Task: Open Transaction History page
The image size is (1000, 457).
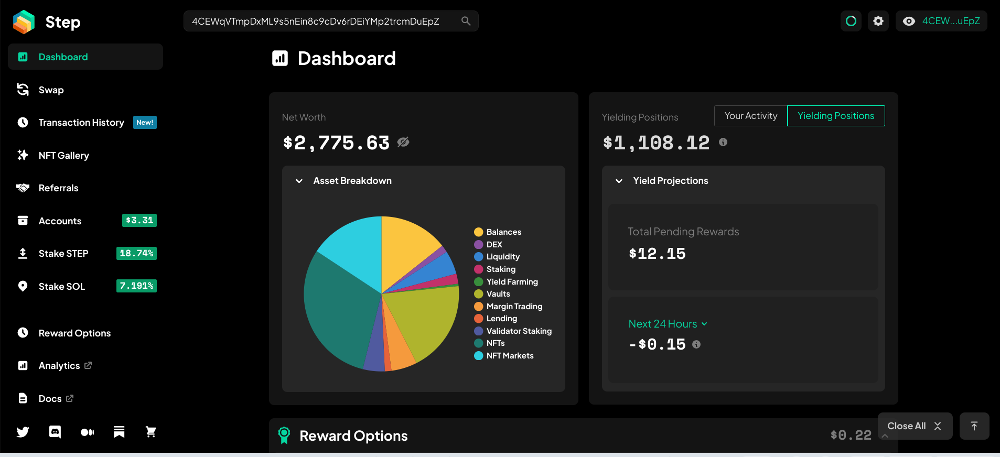Action: [81, 122]
